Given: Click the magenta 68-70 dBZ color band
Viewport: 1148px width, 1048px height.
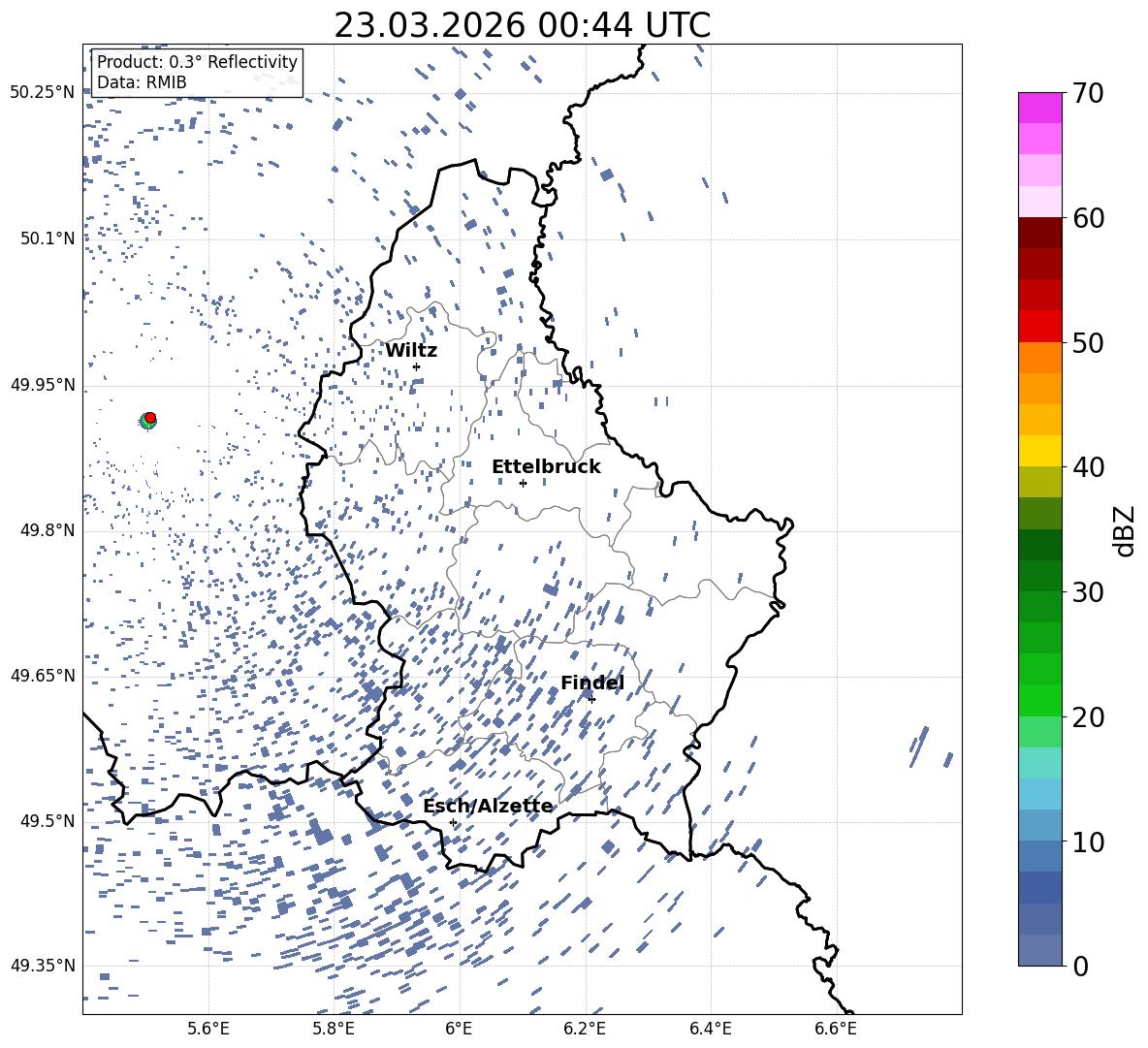Looking at the screenshot, I should point(1040,109).
